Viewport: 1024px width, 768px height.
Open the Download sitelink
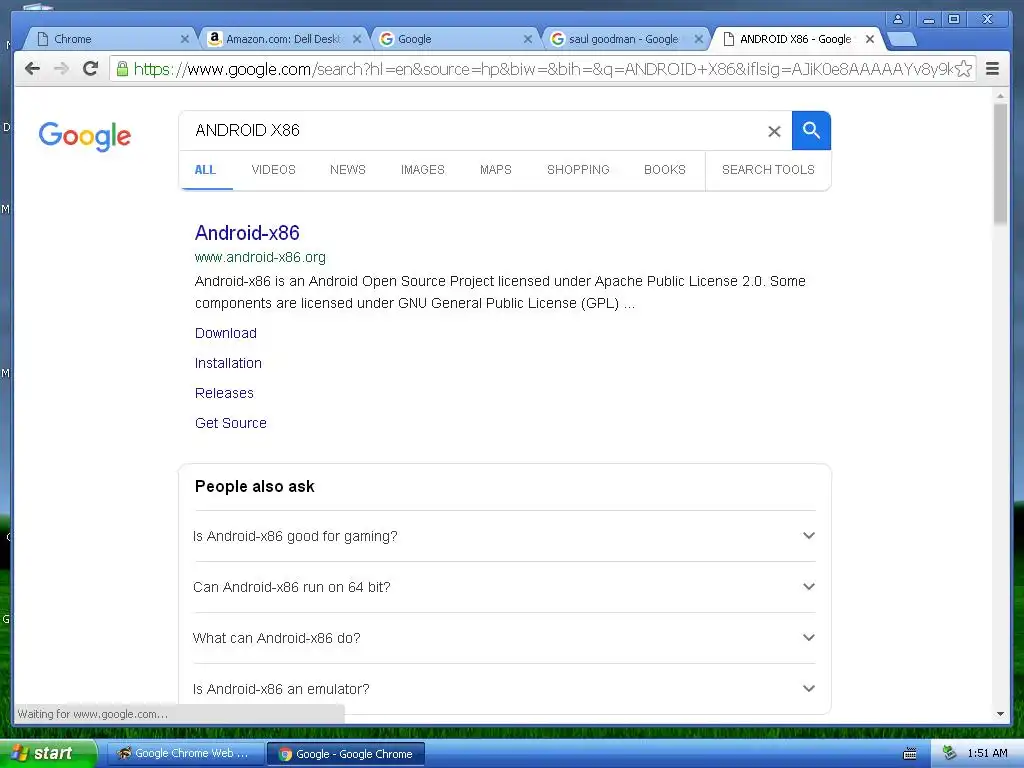tap(225, 333)
